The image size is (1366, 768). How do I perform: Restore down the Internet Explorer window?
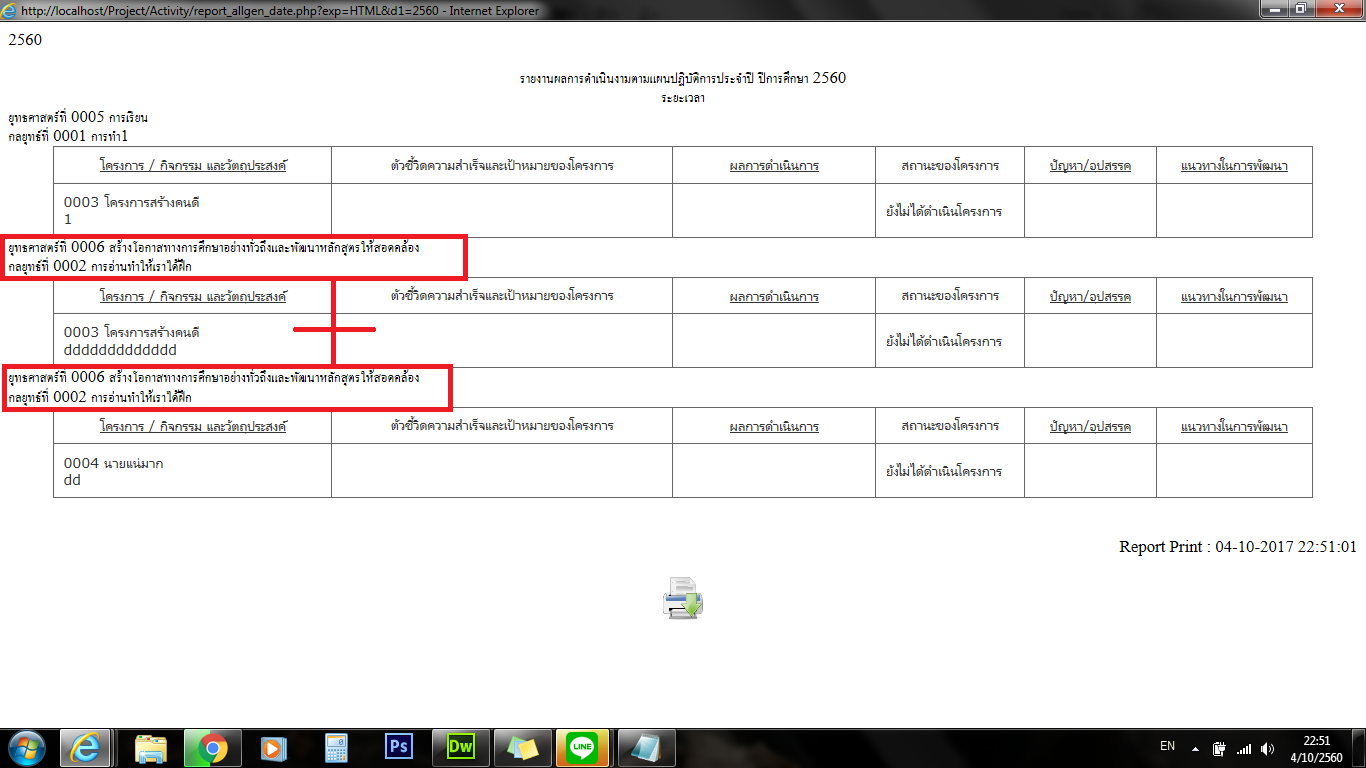[x=1302, y=9]
